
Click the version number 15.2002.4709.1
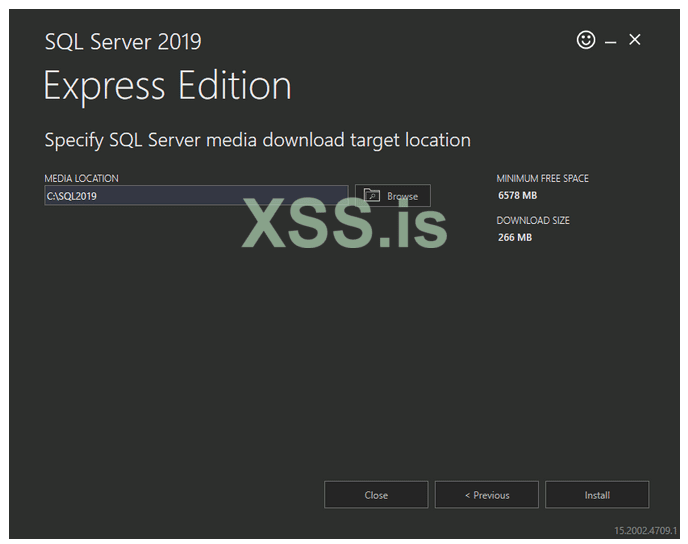[x=645, y=531]
